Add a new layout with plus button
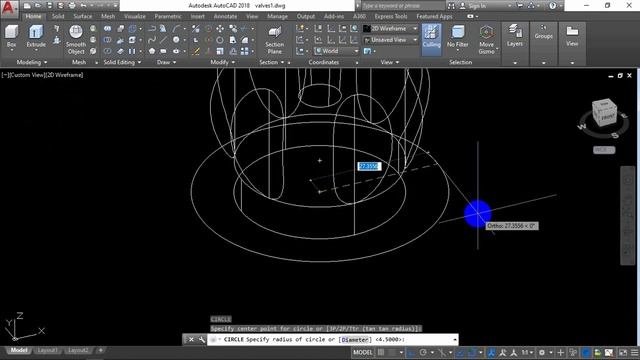 100,350
